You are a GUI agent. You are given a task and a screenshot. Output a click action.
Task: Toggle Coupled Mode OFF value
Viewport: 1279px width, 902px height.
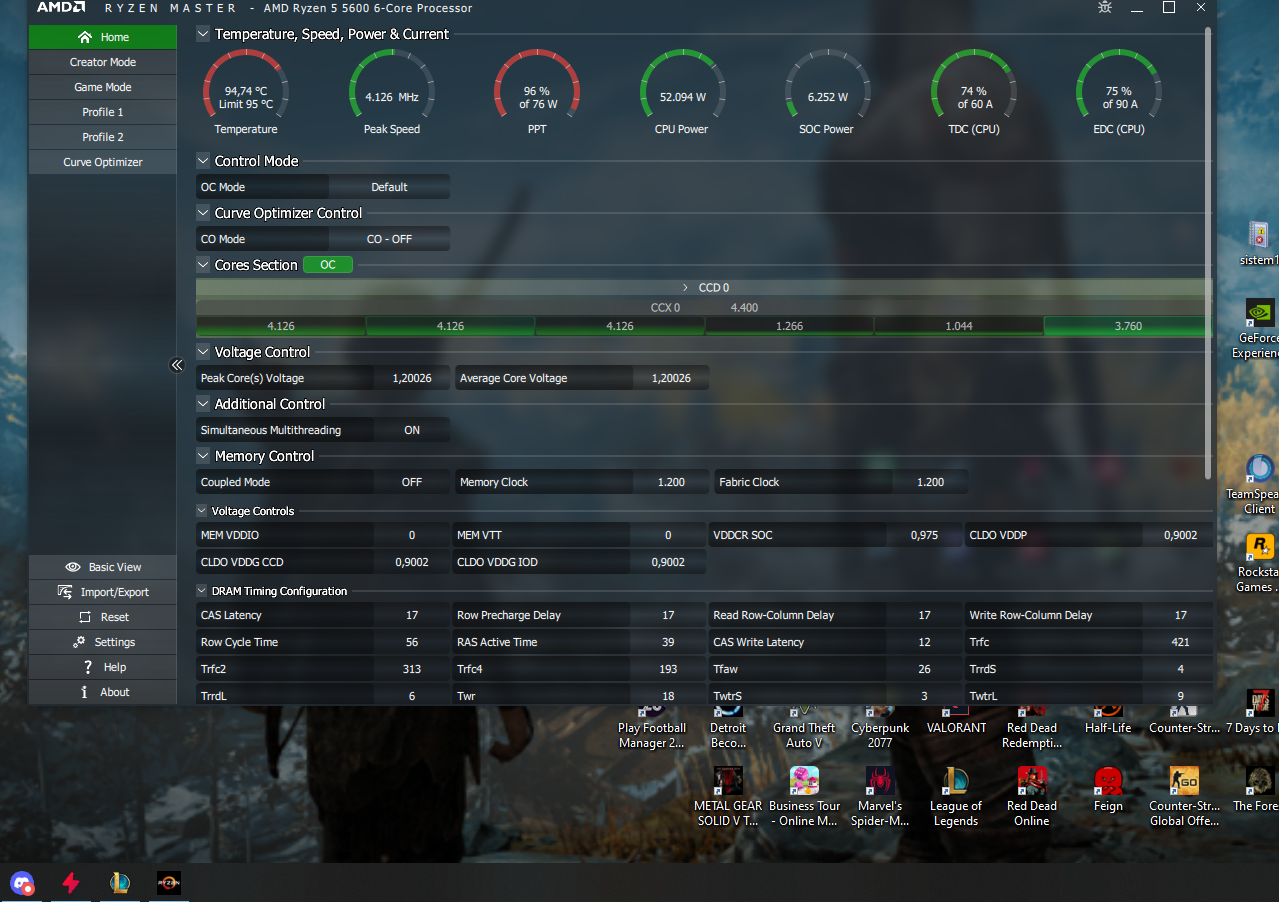pyautogui.click(x=412, y=482)
